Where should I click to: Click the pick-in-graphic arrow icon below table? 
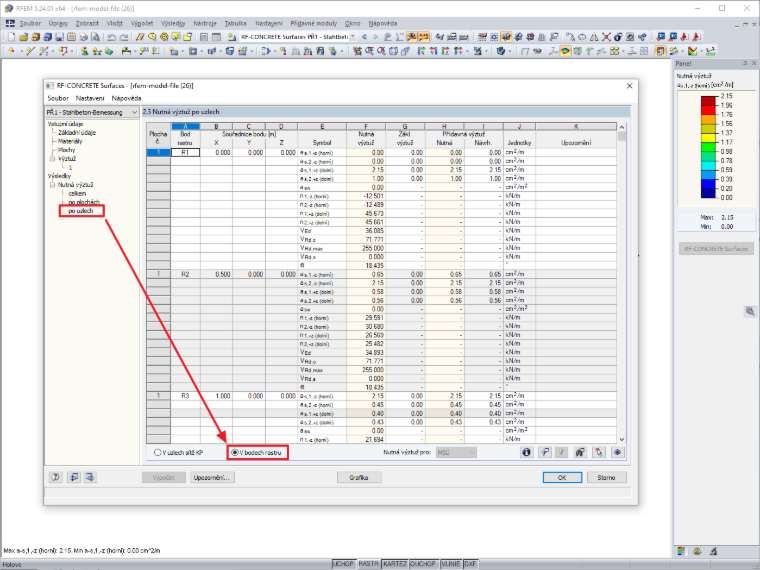[599, 452]
